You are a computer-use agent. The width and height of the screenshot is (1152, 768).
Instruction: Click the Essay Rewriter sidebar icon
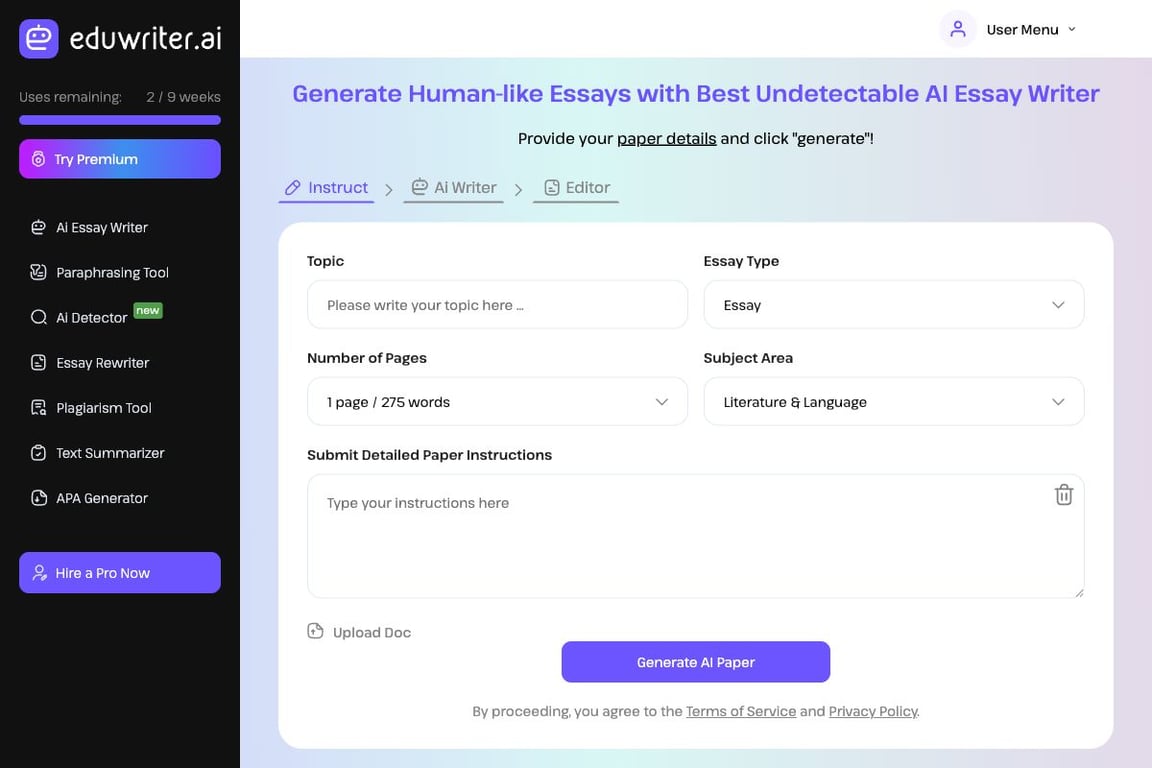[39, 363]
